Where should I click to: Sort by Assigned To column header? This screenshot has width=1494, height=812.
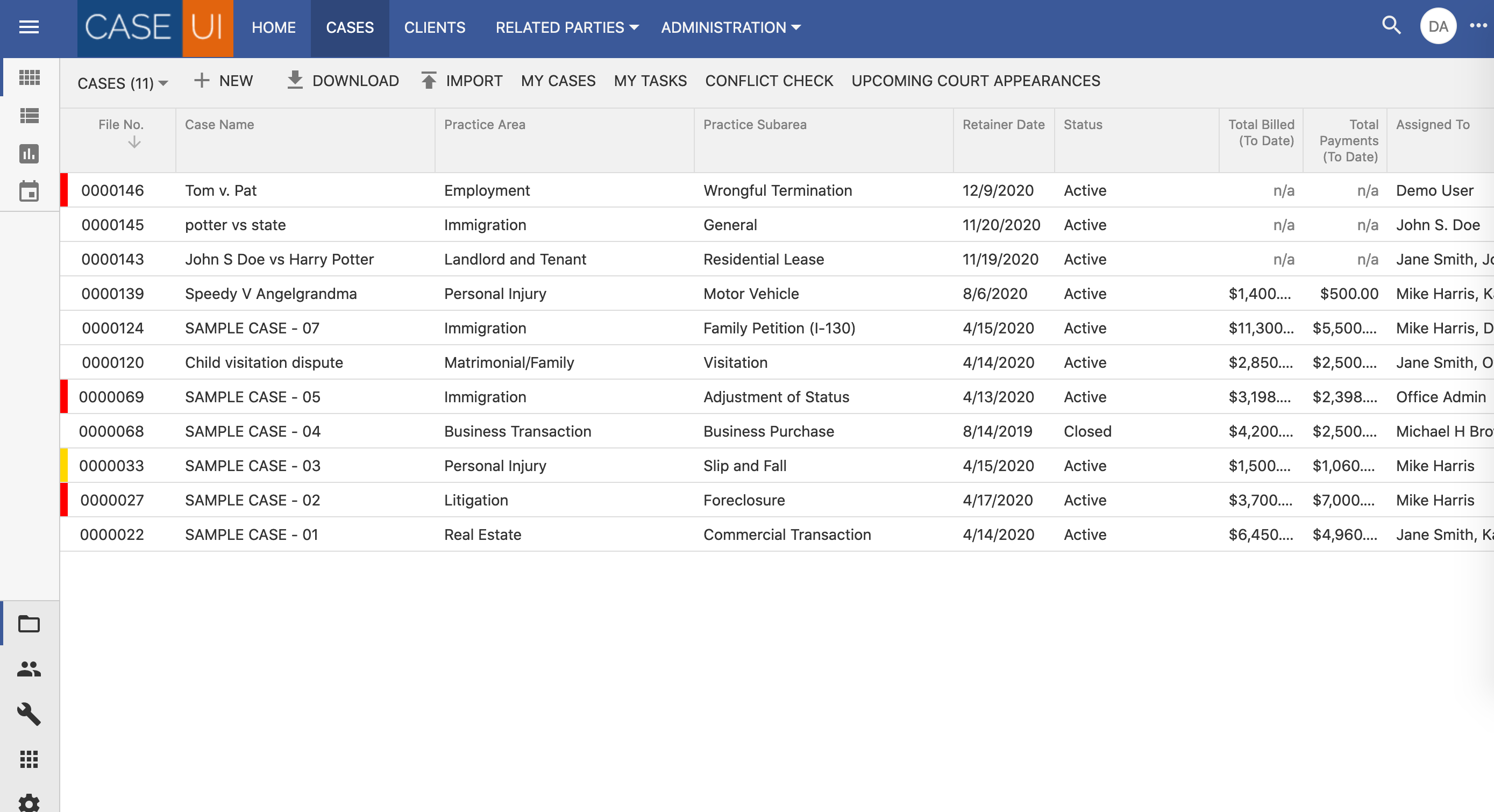click(x=1433, y=124)
